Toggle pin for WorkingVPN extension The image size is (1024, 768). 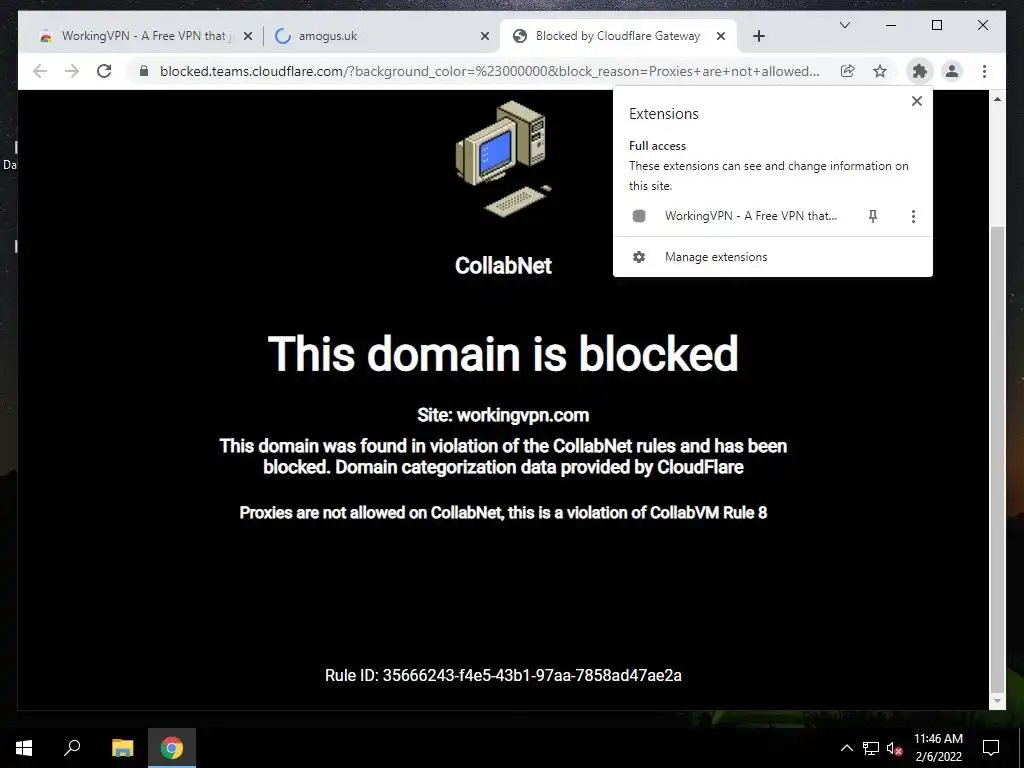872,216
